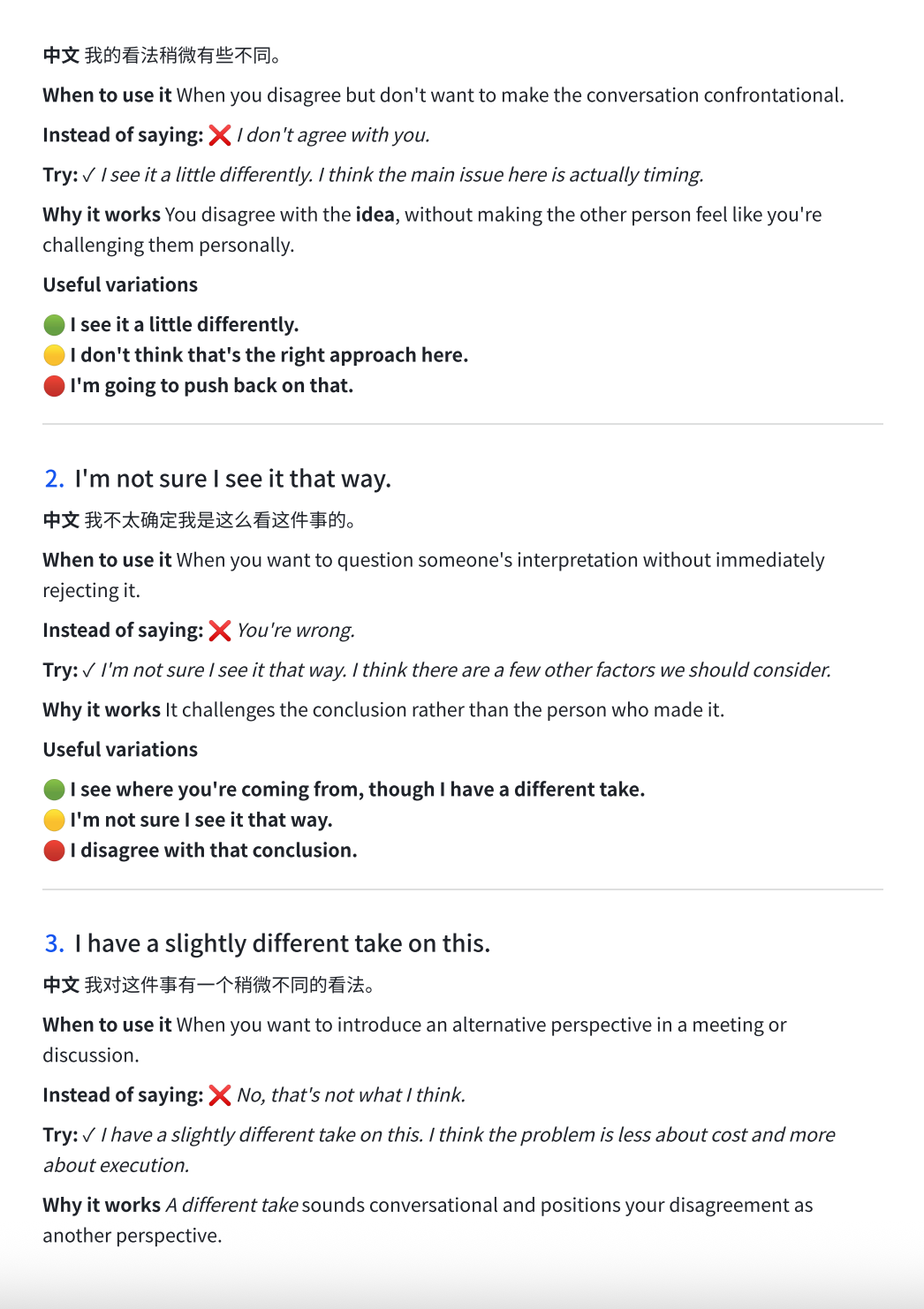Click red circle beside "I disagree with that conclusion"

point(54,851)
